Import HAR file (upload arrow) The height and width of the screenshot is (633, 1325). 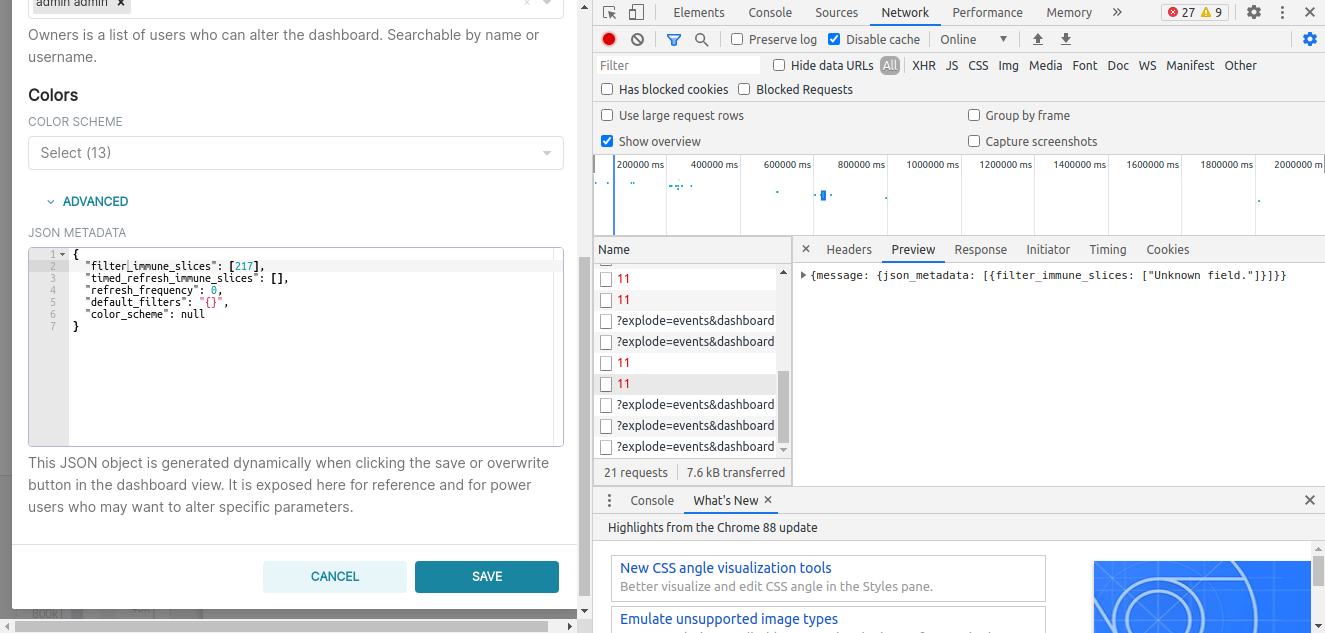click(1038, 39)
